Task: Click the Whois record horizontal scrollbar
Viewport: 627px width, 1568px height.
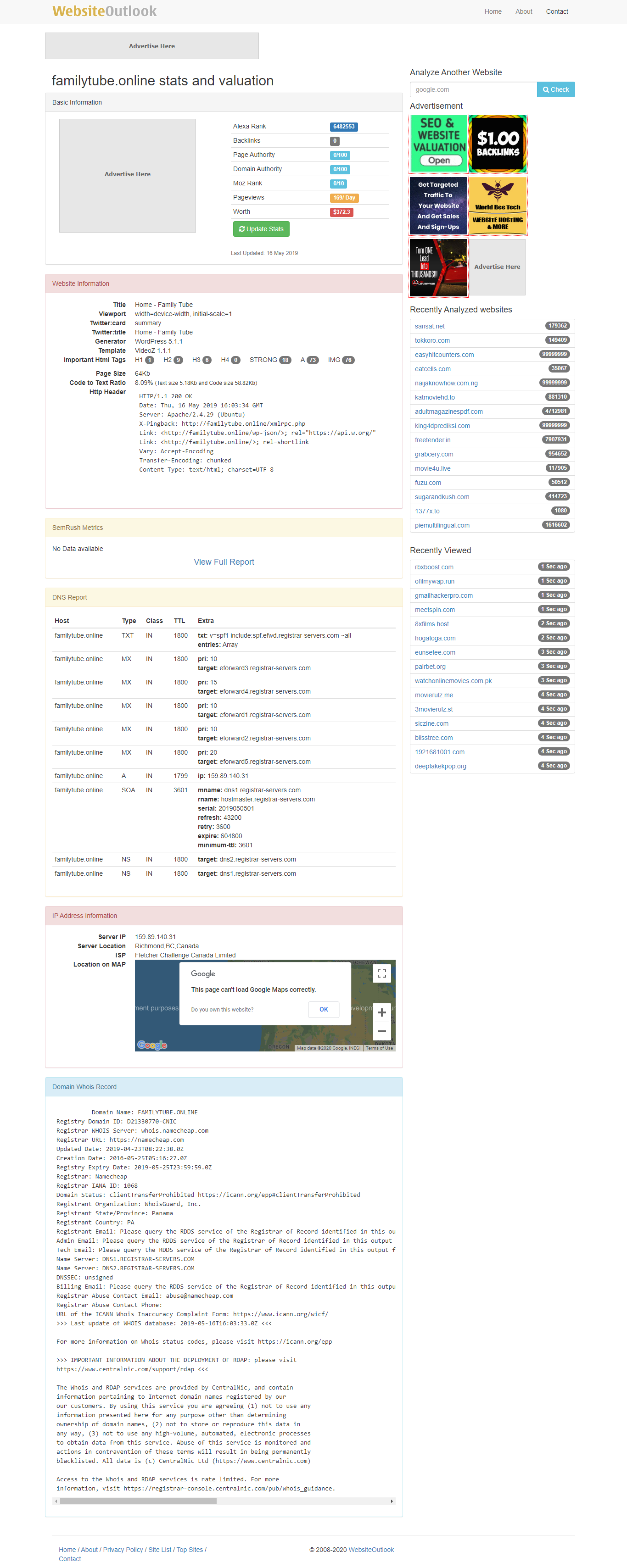Action: click(138, 1501)
